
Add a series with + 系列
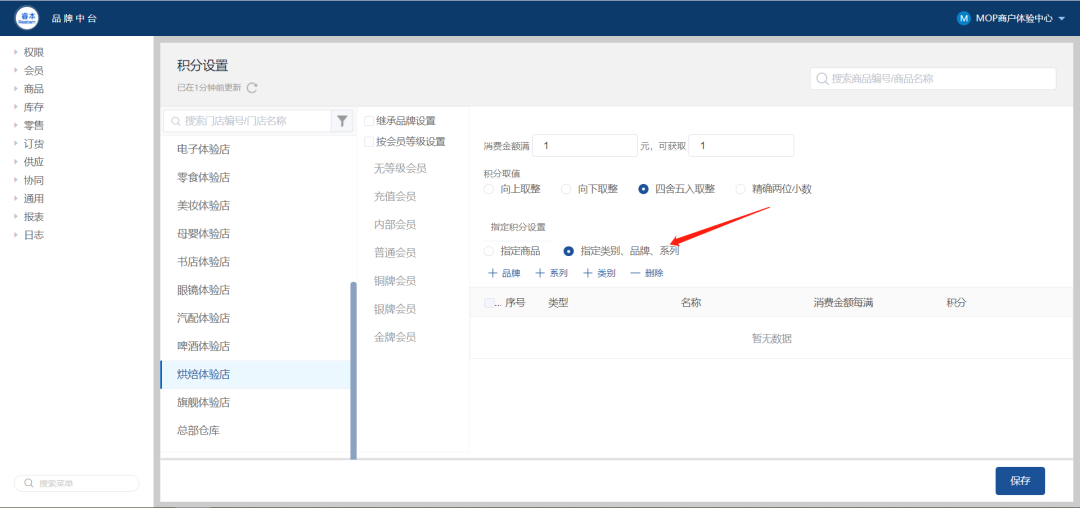click(552, 273)
